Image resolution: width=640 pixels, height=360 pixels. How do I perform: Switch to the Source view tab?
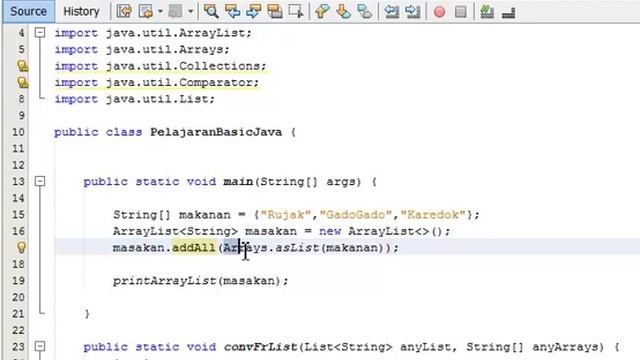tap(28, 11)
